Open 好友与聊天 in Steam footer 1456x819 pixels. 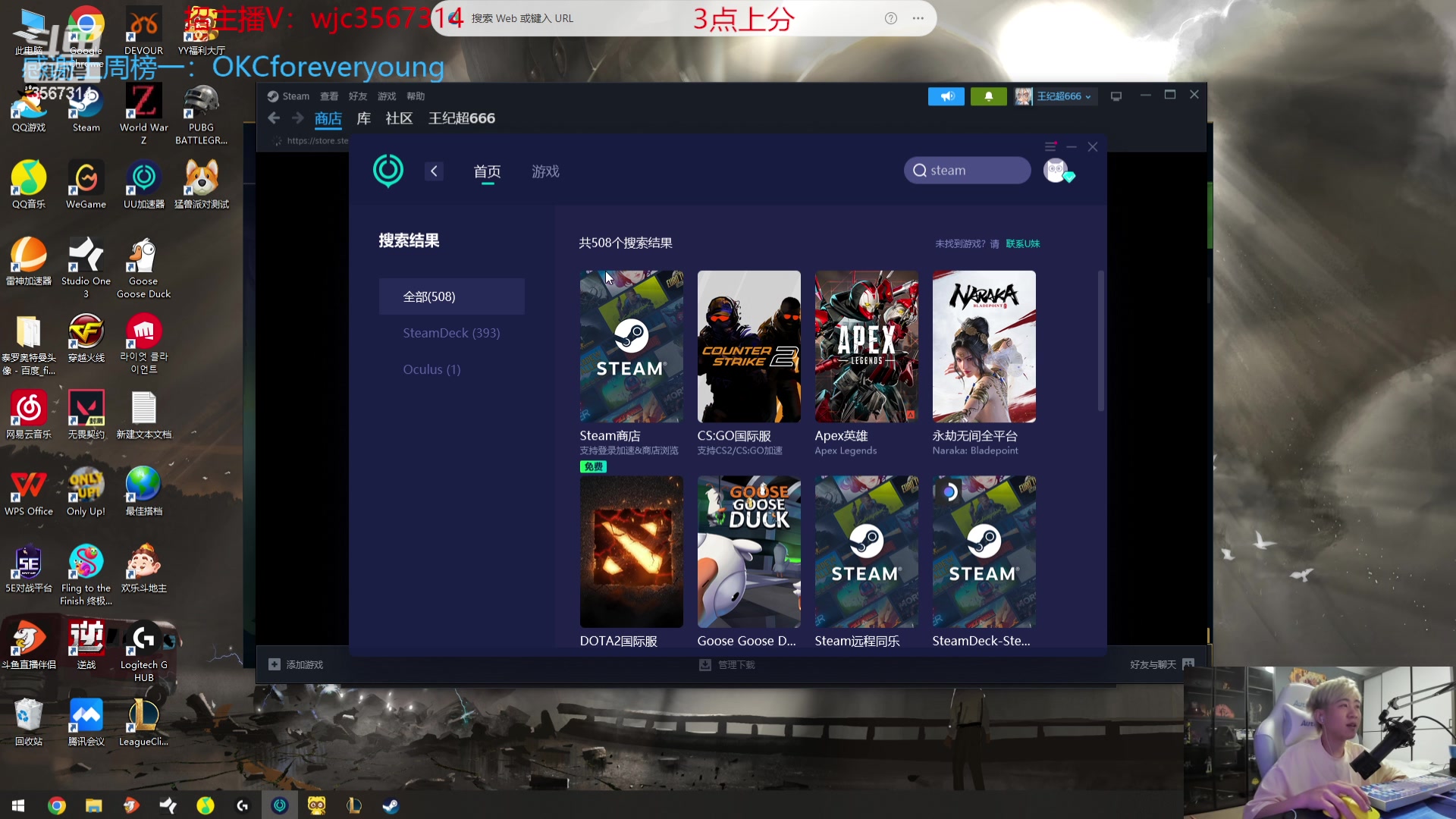(x=1162, y=665)
